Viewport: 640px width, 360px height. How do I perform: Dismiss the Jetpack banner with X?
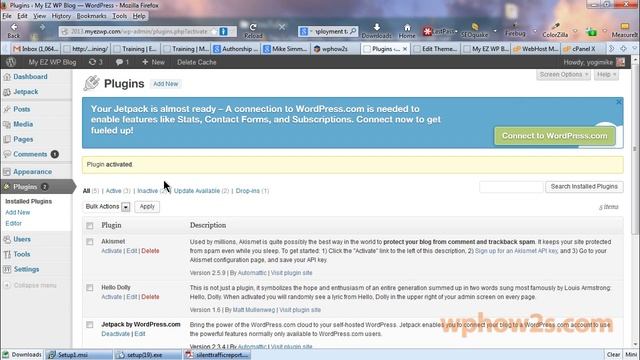click(619, 102)
